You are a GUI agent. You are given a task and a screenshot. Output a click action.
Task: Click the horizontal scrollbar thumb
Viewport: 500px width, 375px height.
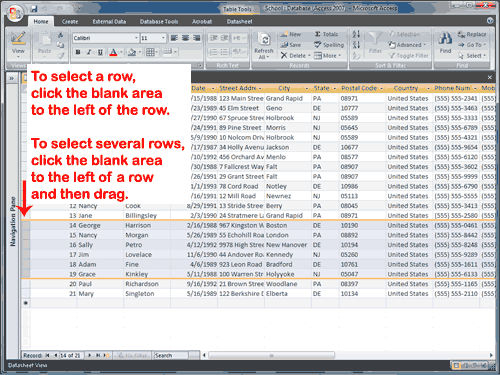pyautogui.click(x=271, y=355)
